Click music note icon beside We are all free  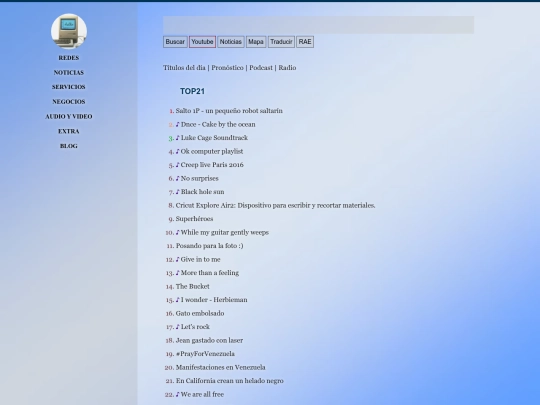point(178,394)
